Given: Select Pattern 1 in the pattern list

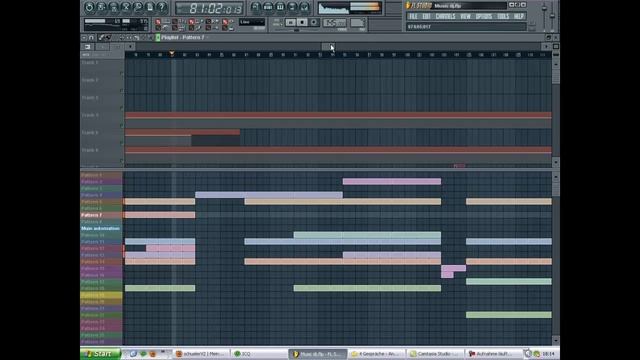Looking at the screenshot, I should 101,175.
